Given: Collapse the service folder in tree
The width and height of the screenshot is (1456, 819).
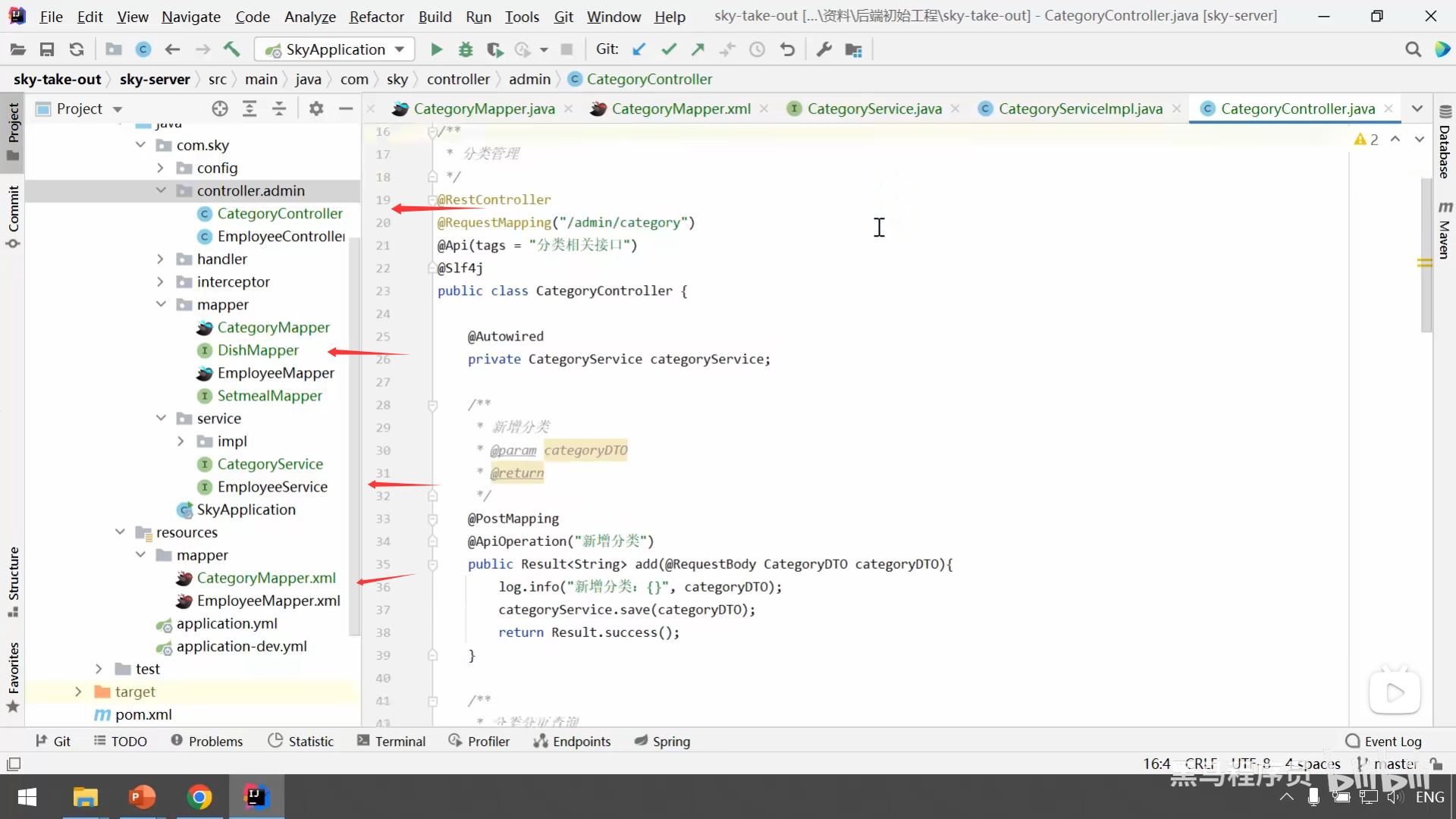Looking at the screenshot, I should (160, 419).
